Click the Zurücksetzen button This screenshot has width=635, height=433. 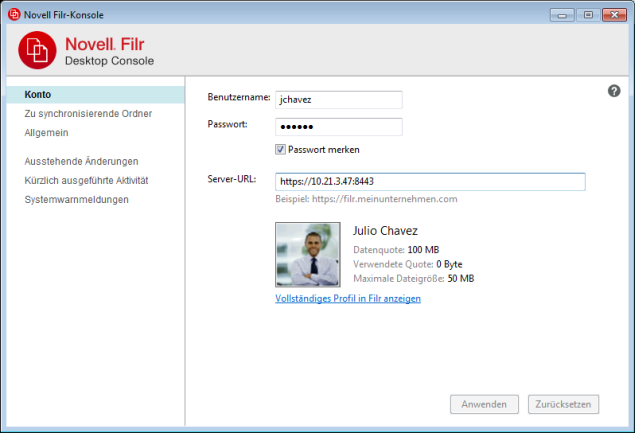click(563, 404)
